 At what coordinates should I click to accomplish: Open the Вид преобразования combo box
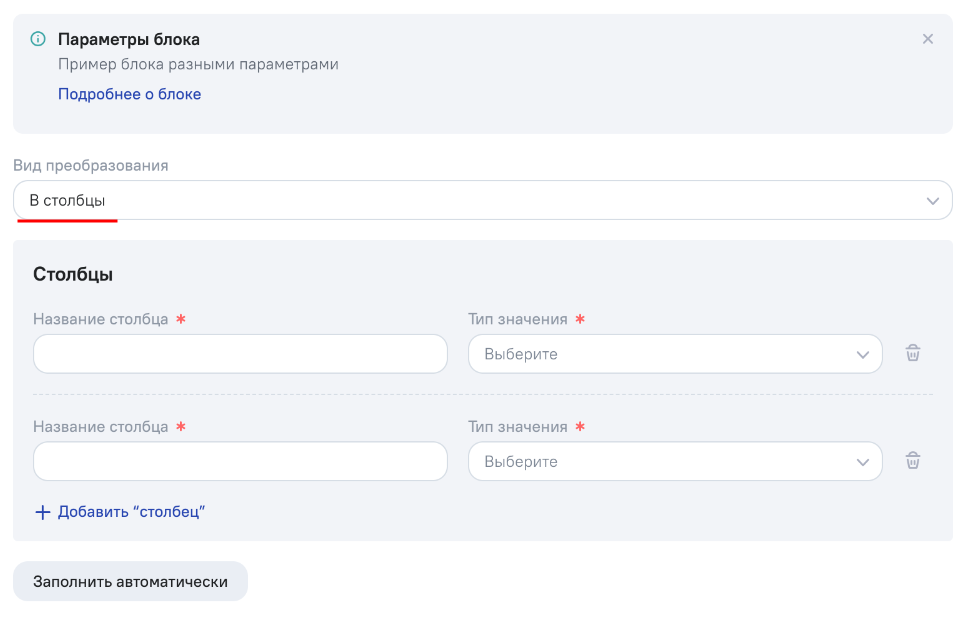pyautogui.click(x=483, y=201)
